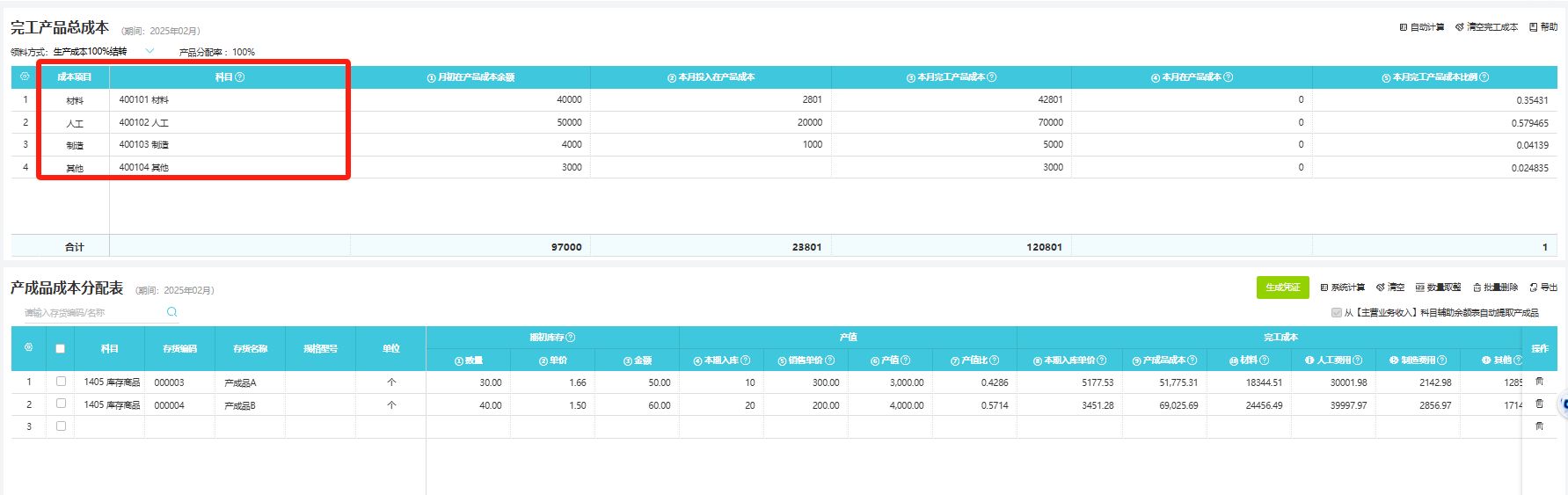This screenshot has width=1568, height=495.
Task: Click the 数量取整 button
Action: tap(1438, 288)
